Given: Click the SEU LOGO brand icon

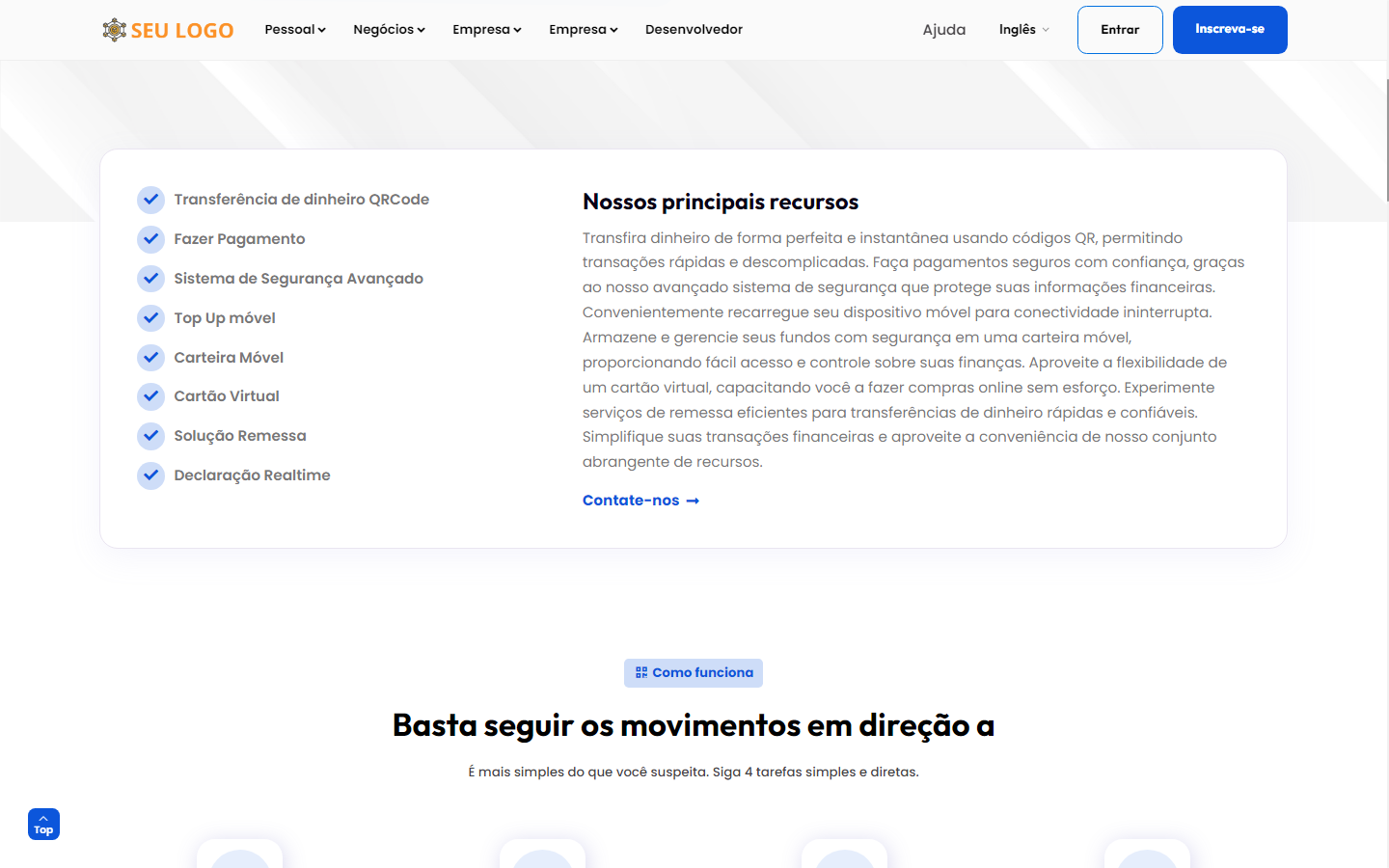Looking at the screenshot, I should (115, 30).
